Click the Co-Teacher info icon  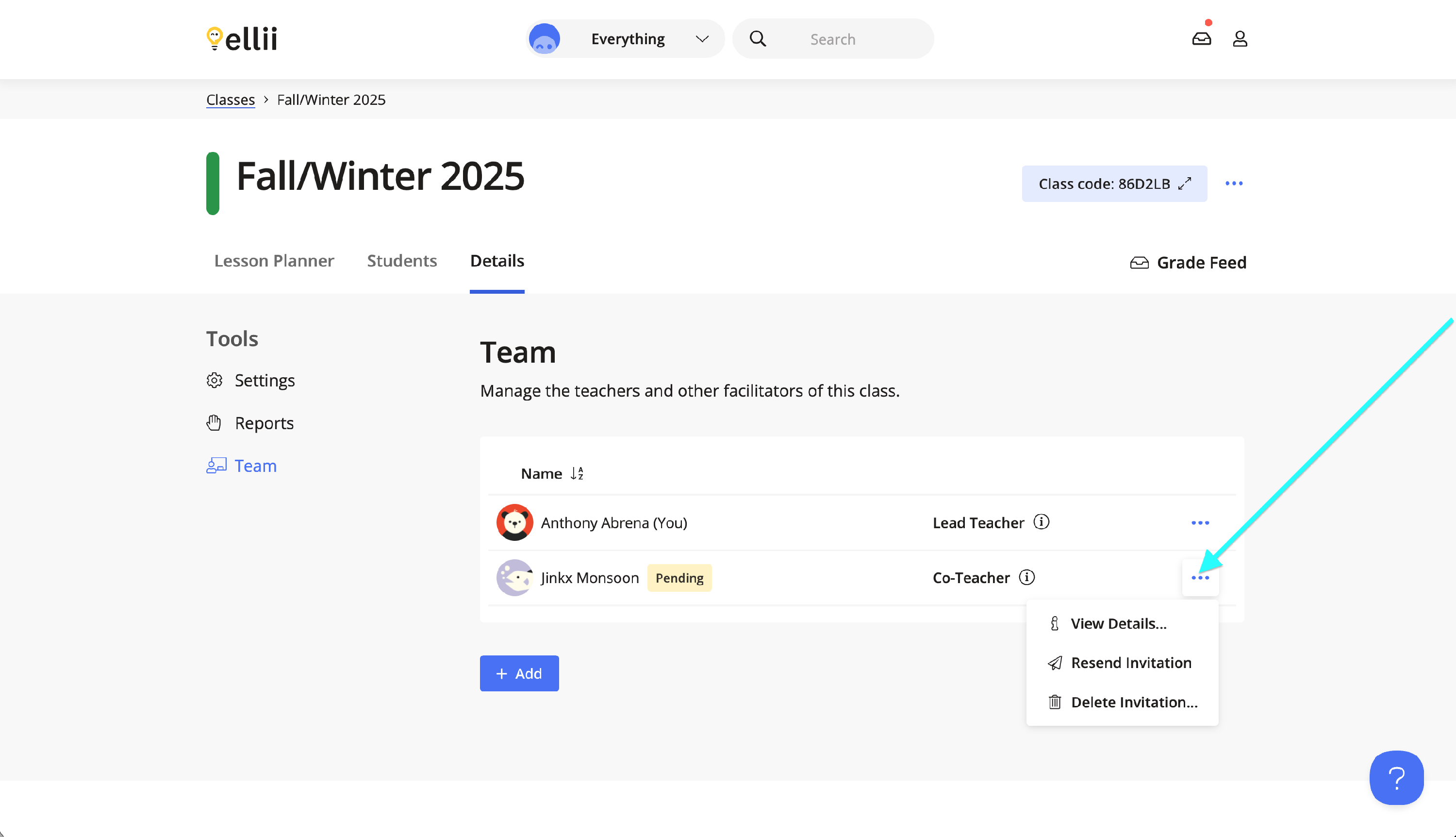click(1026, 577)
